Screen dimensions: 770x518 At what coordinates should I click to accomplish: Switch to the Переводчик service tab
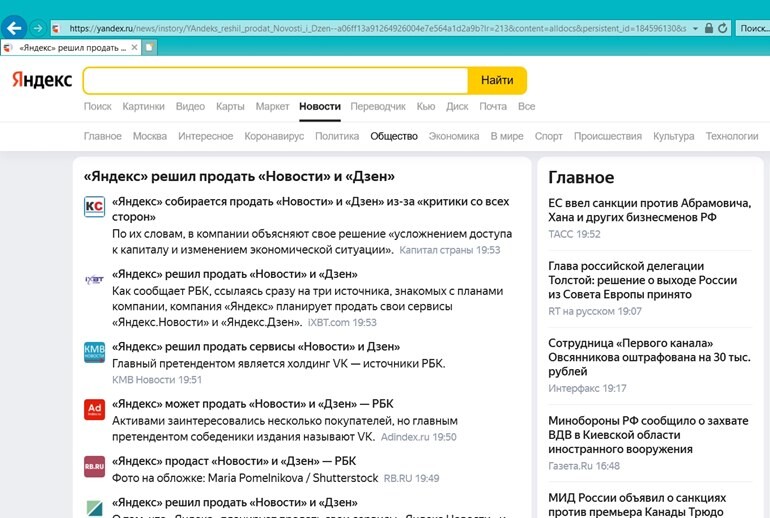click(x=378, y=106)
